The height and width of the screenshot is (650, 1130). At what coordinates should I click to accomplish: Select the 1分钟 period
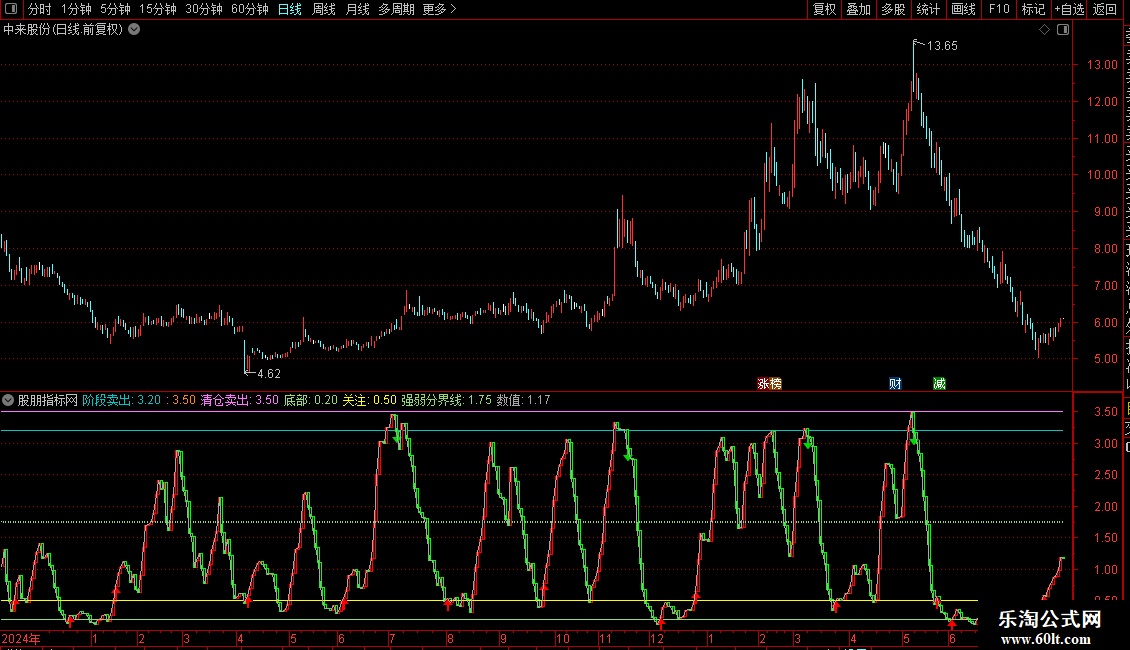(76, 9)
